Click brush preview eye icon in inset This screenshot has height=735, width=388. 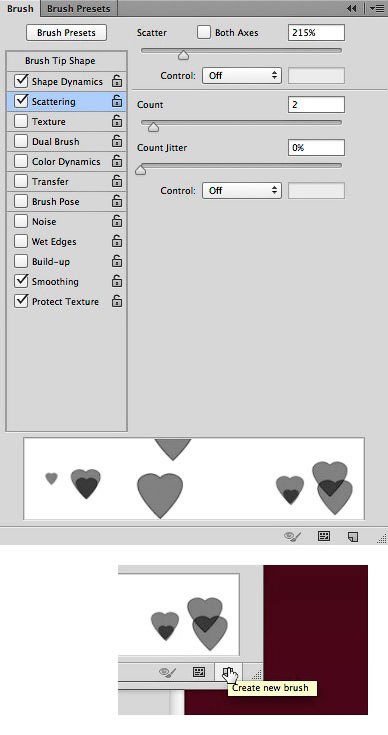coord(167,672)
